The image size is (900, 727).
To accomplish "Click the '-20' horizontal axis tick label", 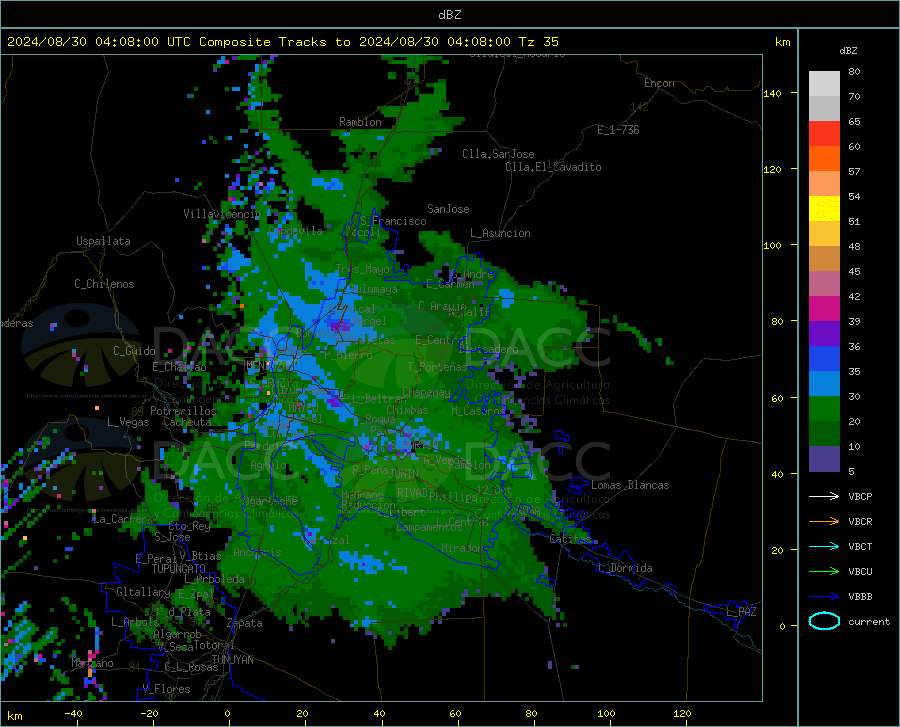I will click(149, 713).
